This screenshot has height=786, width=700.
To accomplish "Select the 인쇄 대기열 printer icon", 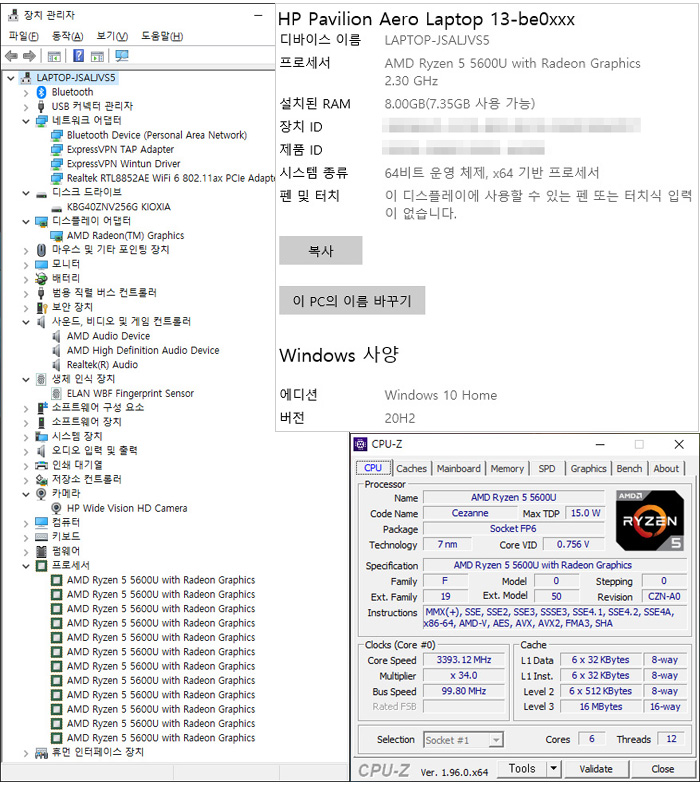I will tap(42, 465).
